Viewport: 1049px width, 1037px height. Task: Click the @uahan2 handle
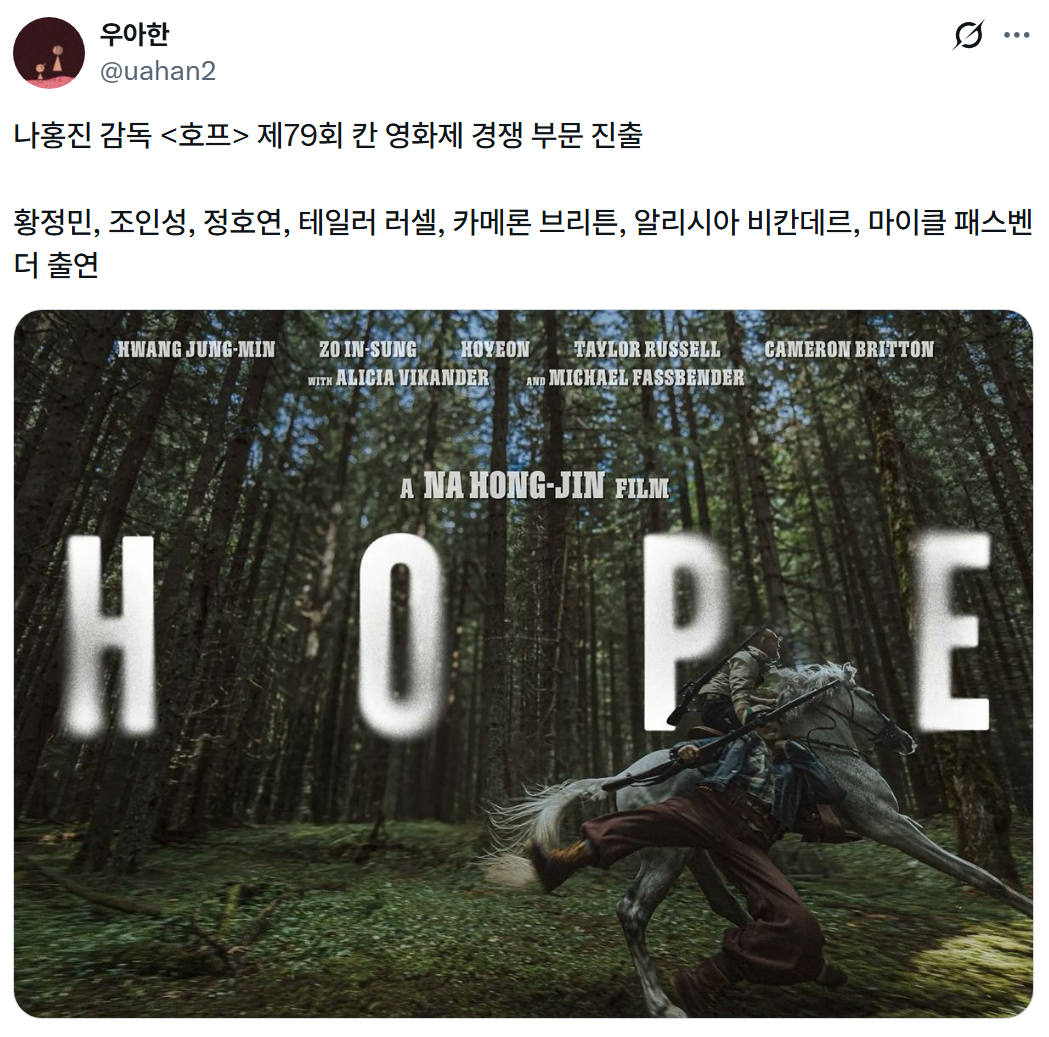point(158,70)
